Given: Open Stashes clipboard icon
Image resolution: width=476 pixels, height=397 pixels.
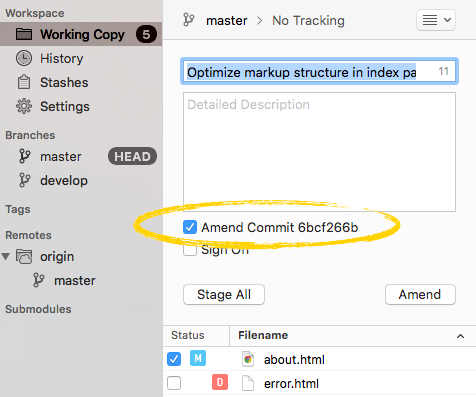Looking at the screenshot, I should tap(24, 82).
